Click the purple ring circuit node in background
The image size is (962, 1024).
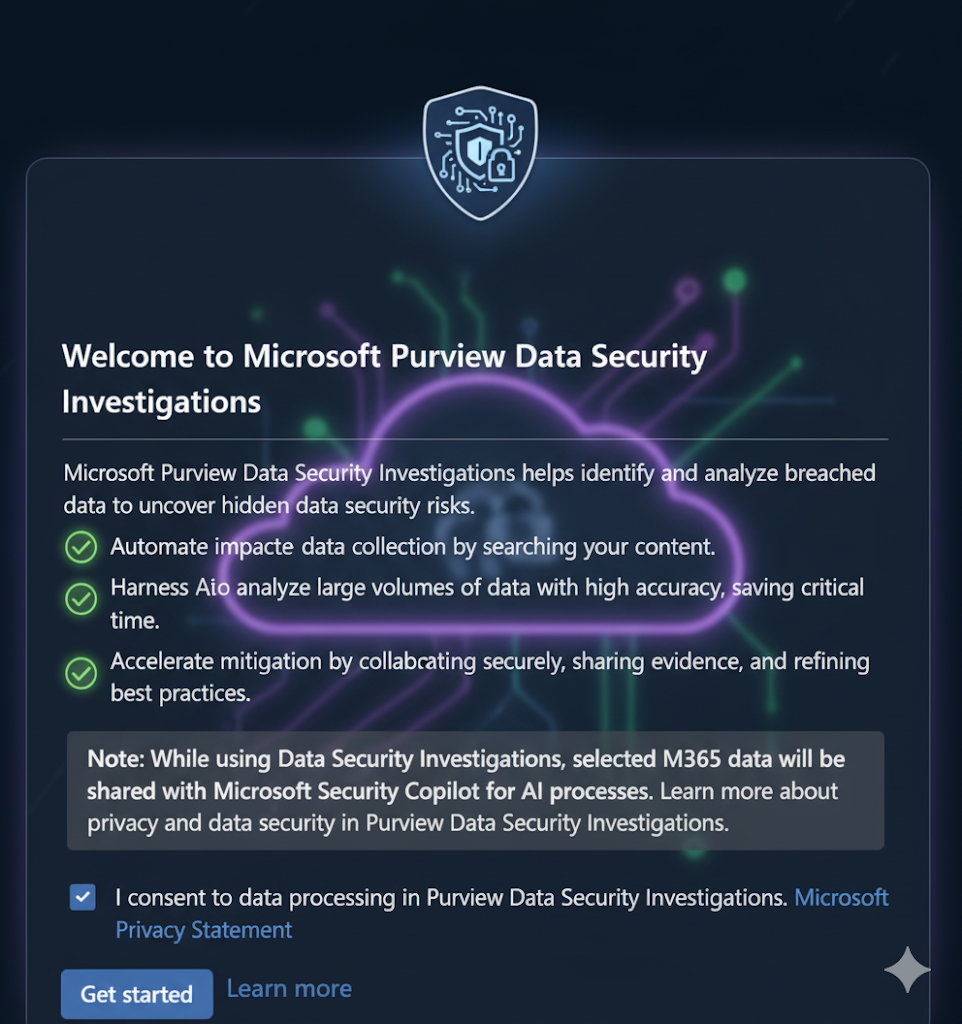tap(687, 291)
